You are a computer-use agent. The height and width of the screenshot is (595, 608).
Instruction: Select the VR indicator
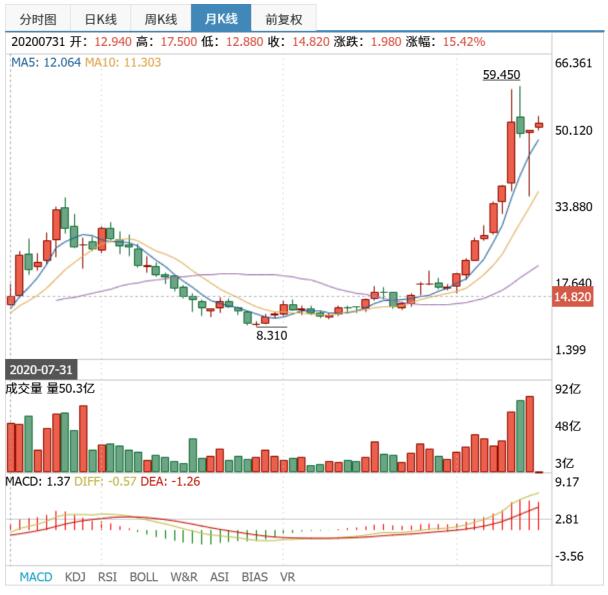[288, 577]
